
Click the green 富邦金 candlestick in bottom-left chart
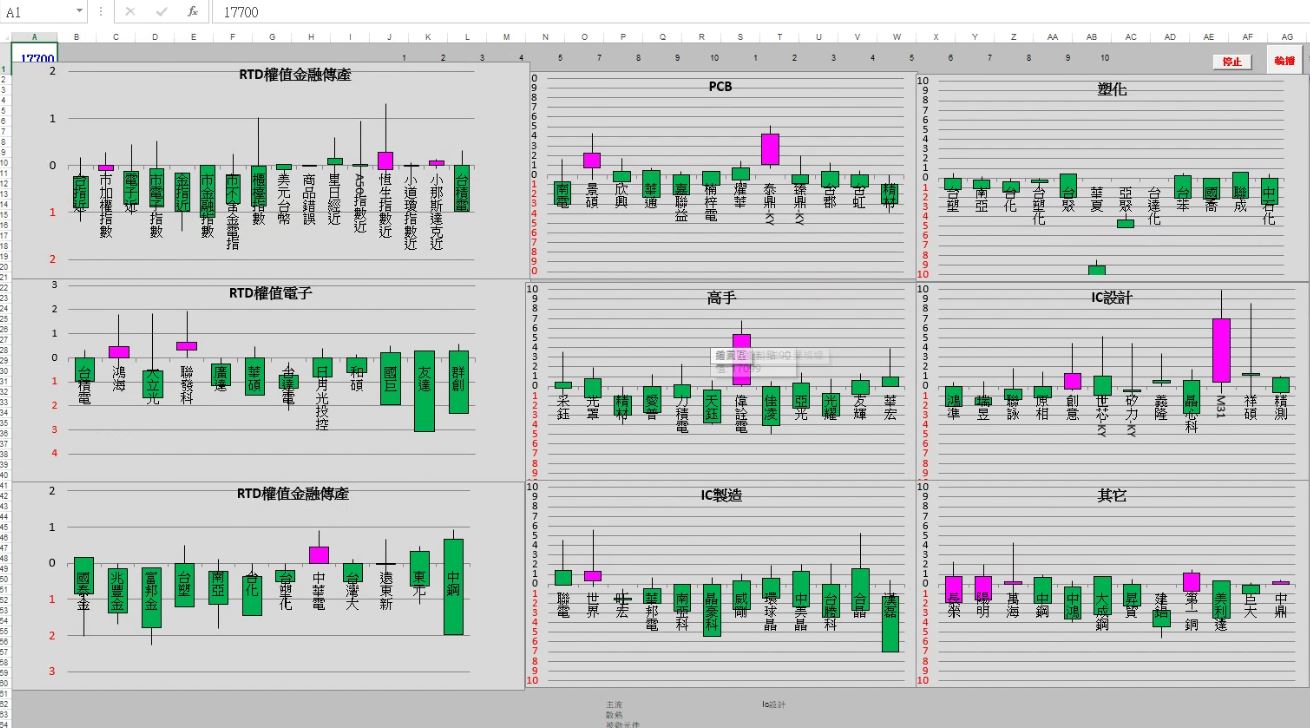151,597
